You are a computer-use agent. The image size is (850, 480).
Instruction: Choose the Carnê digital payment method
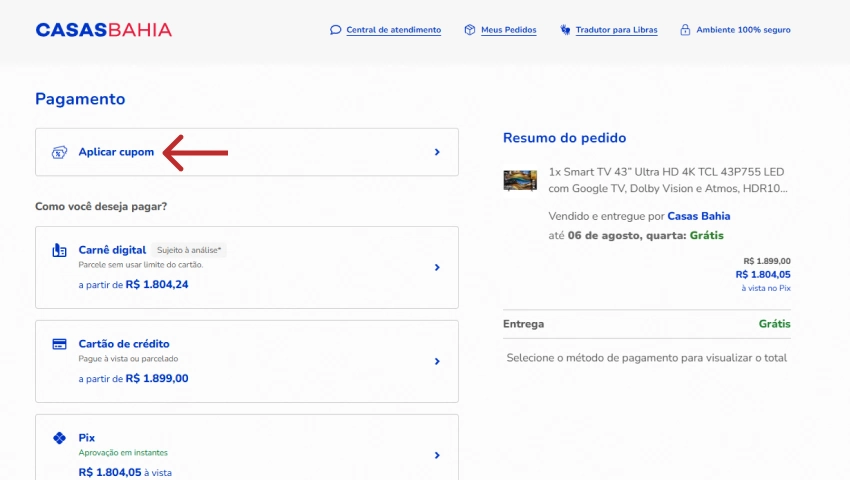click(x=247, y=267)
